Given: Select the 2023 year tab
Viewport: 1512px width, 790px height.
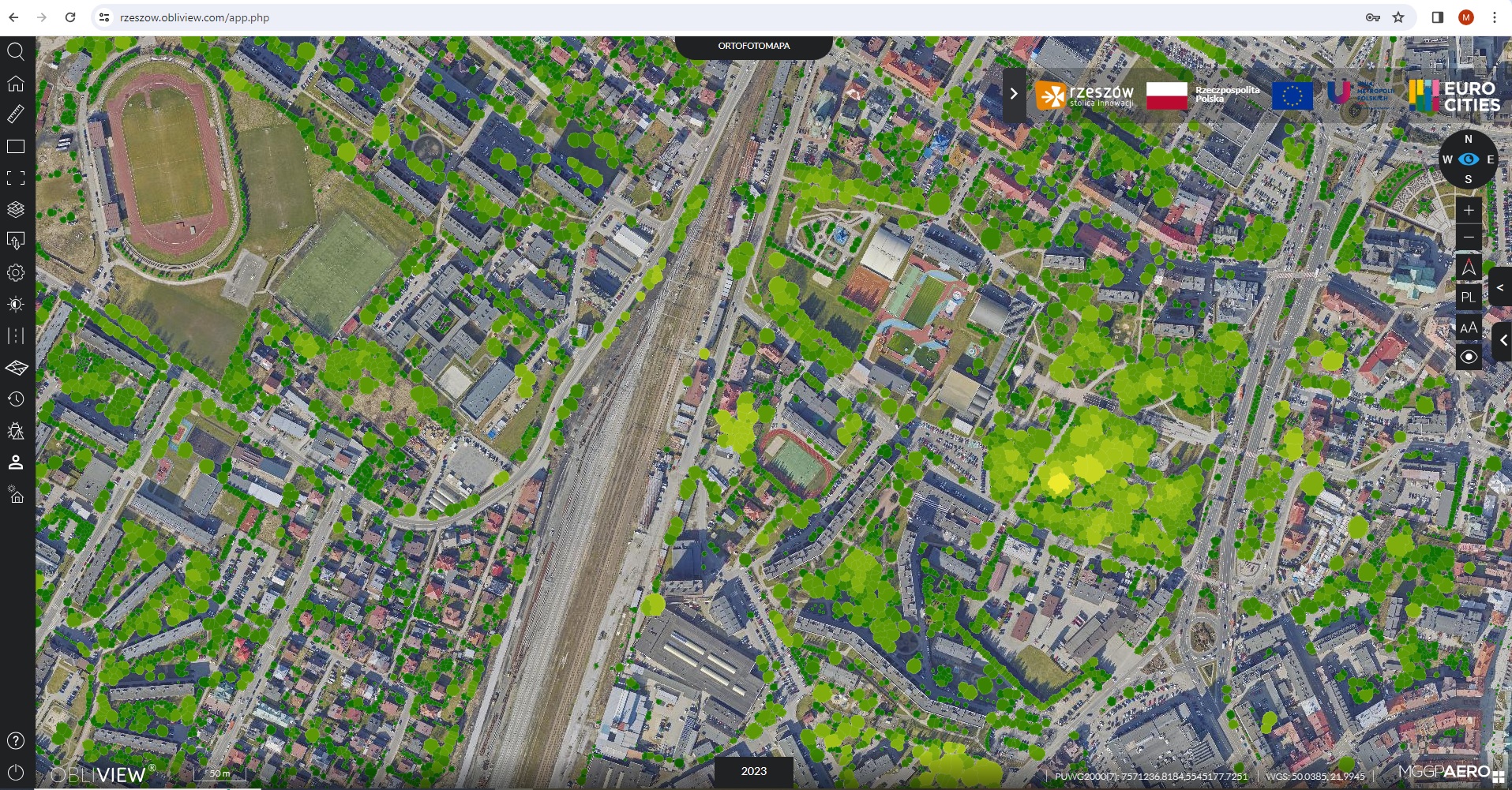Looking at the screenshot, I should 753,771.
